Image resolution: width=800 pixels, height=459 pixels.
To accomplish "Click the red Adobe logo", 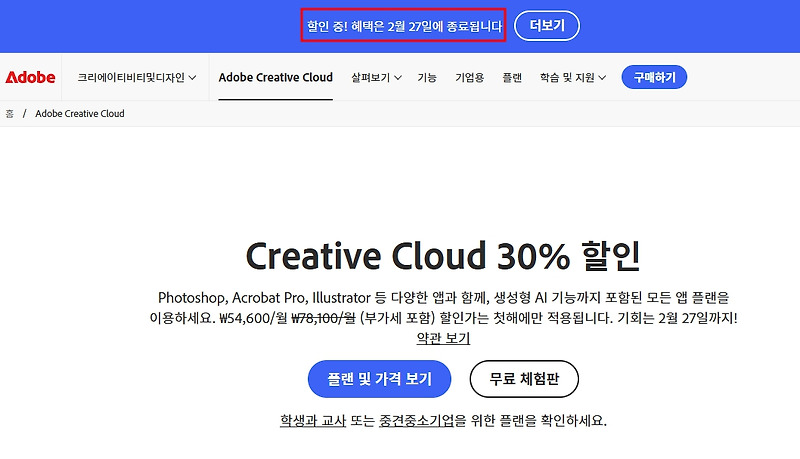I will pyautogui.click(x=30, y=78).
